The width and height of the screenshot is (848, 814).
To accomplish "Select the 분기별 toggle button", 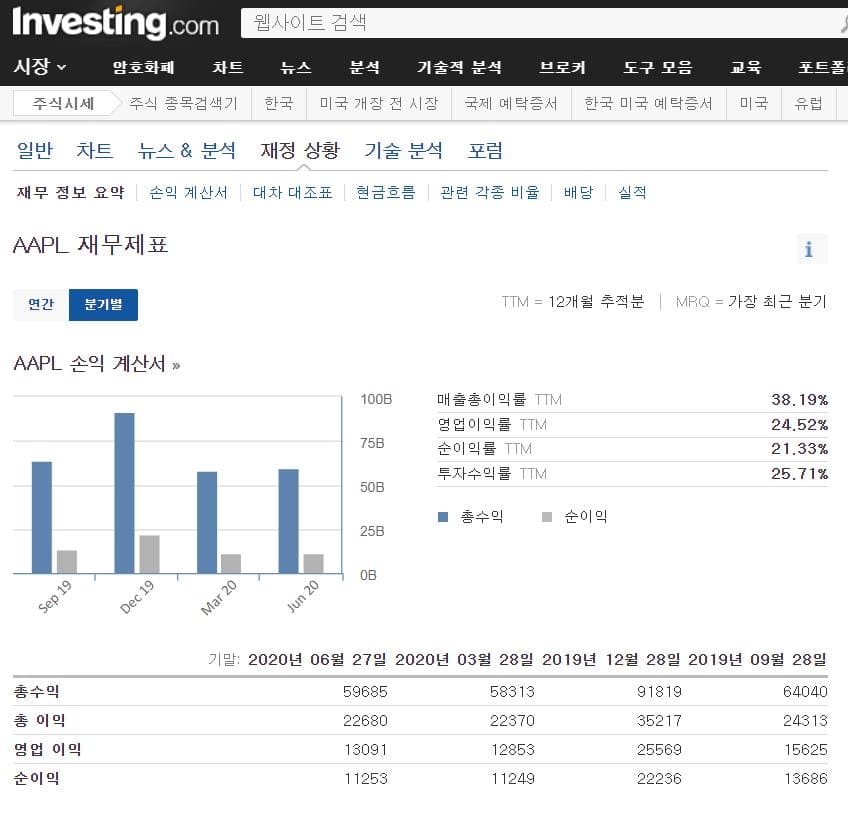I will coord(103,305).
